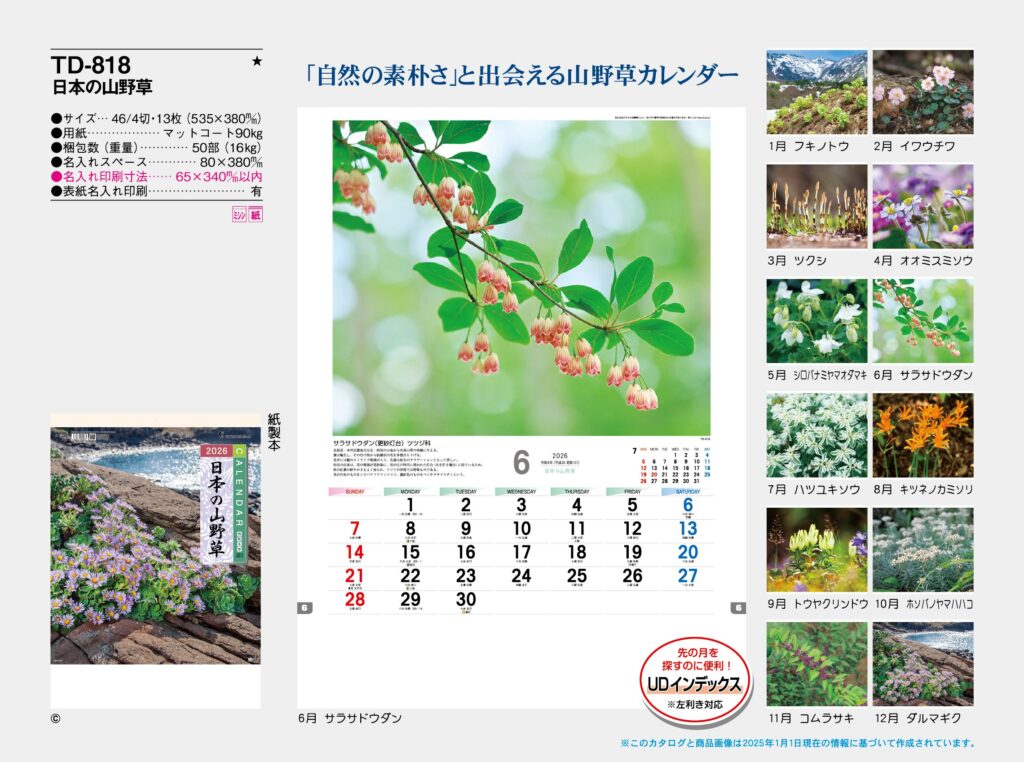The width and height of the screenshot is (1024, 762).
Task: Click the copyright symbol at bottom left
Action: pos(56,719)
